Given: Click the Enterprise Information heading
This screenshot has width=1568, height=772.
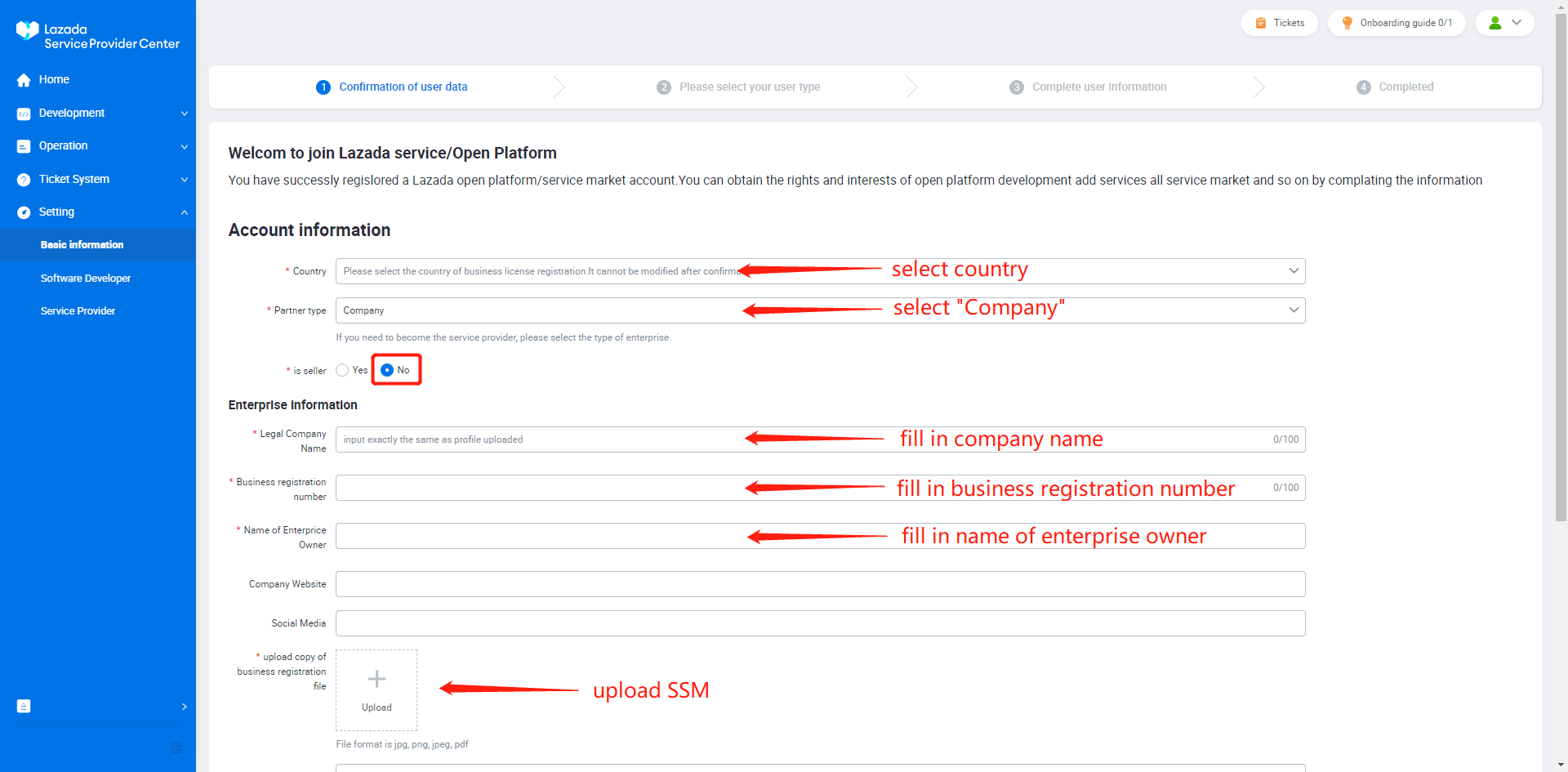Looking at the screenshot, I should (293, 405).
